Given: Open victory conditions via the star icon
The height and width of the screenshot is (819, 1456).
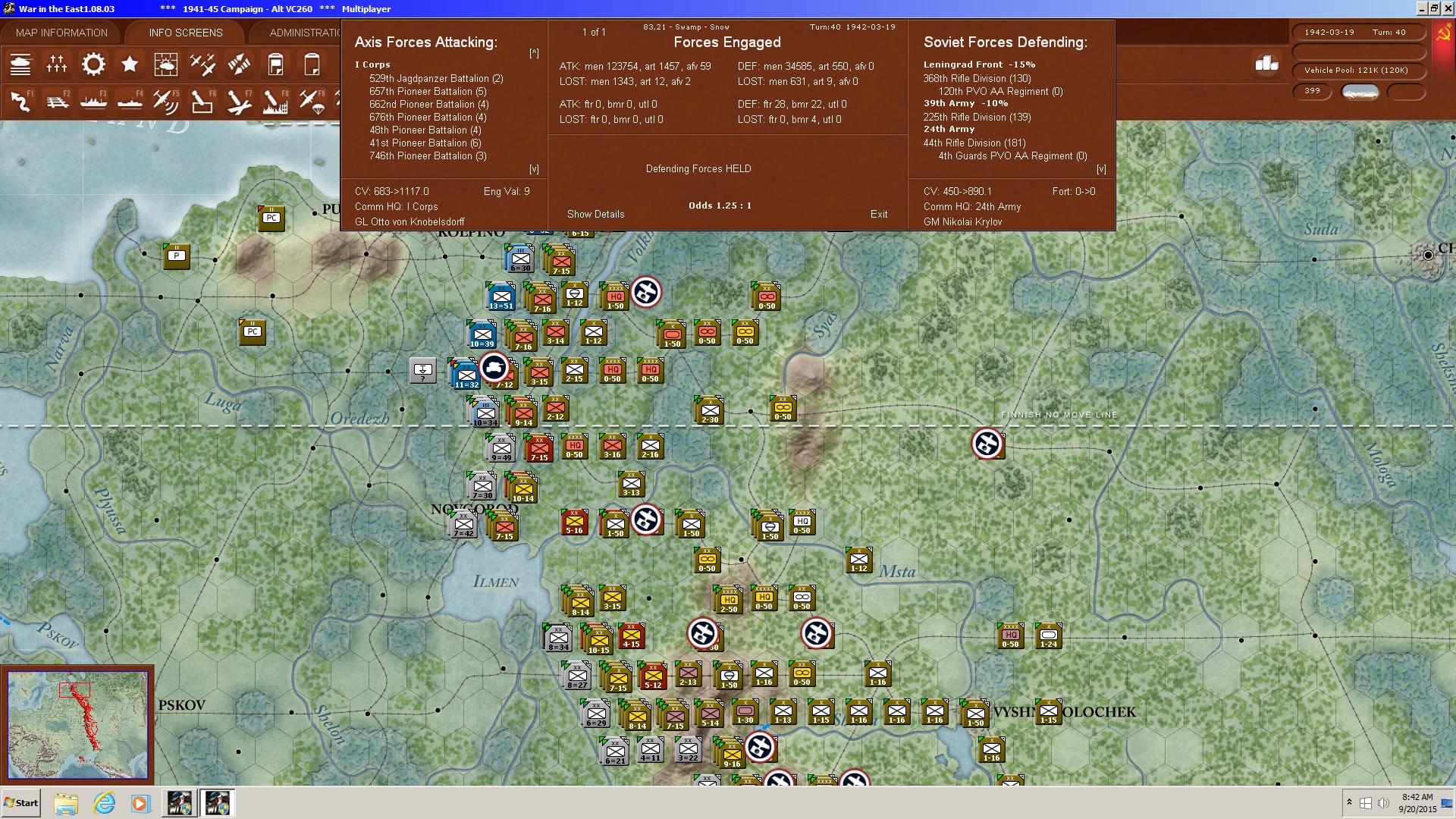Looking at the screenshot, I should (130, 64).
